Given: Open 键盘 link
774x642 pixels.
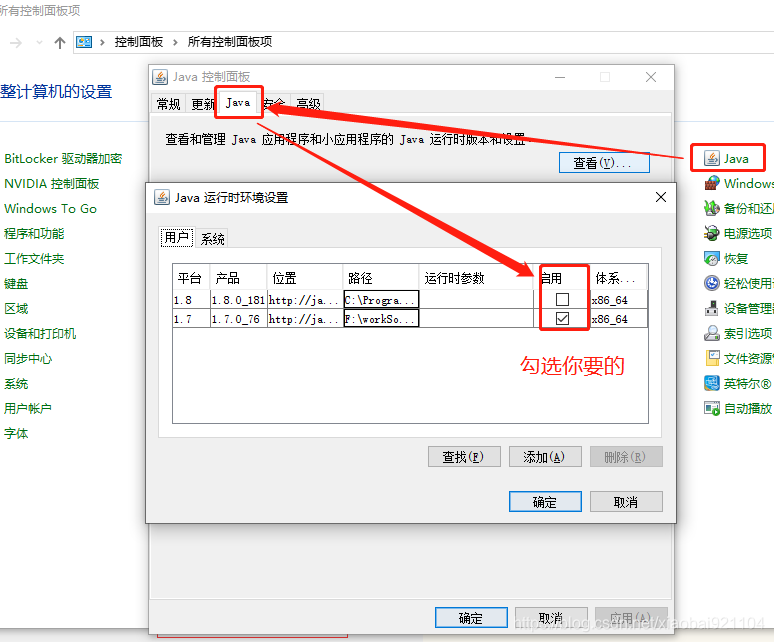Looking at the screenshot, I should pos(16,284).
